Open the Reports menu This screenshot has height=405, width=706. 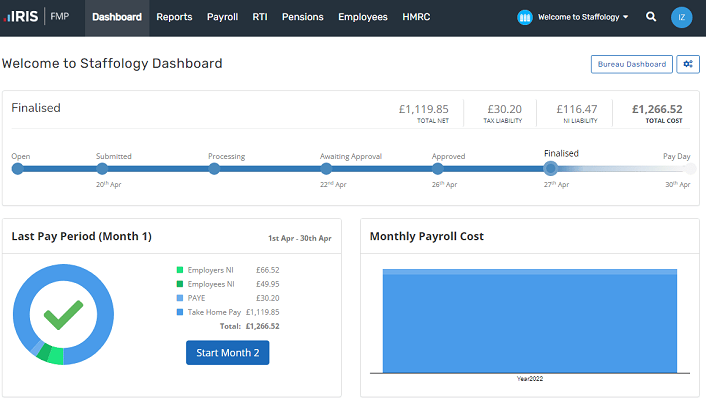tap(174, 17)
